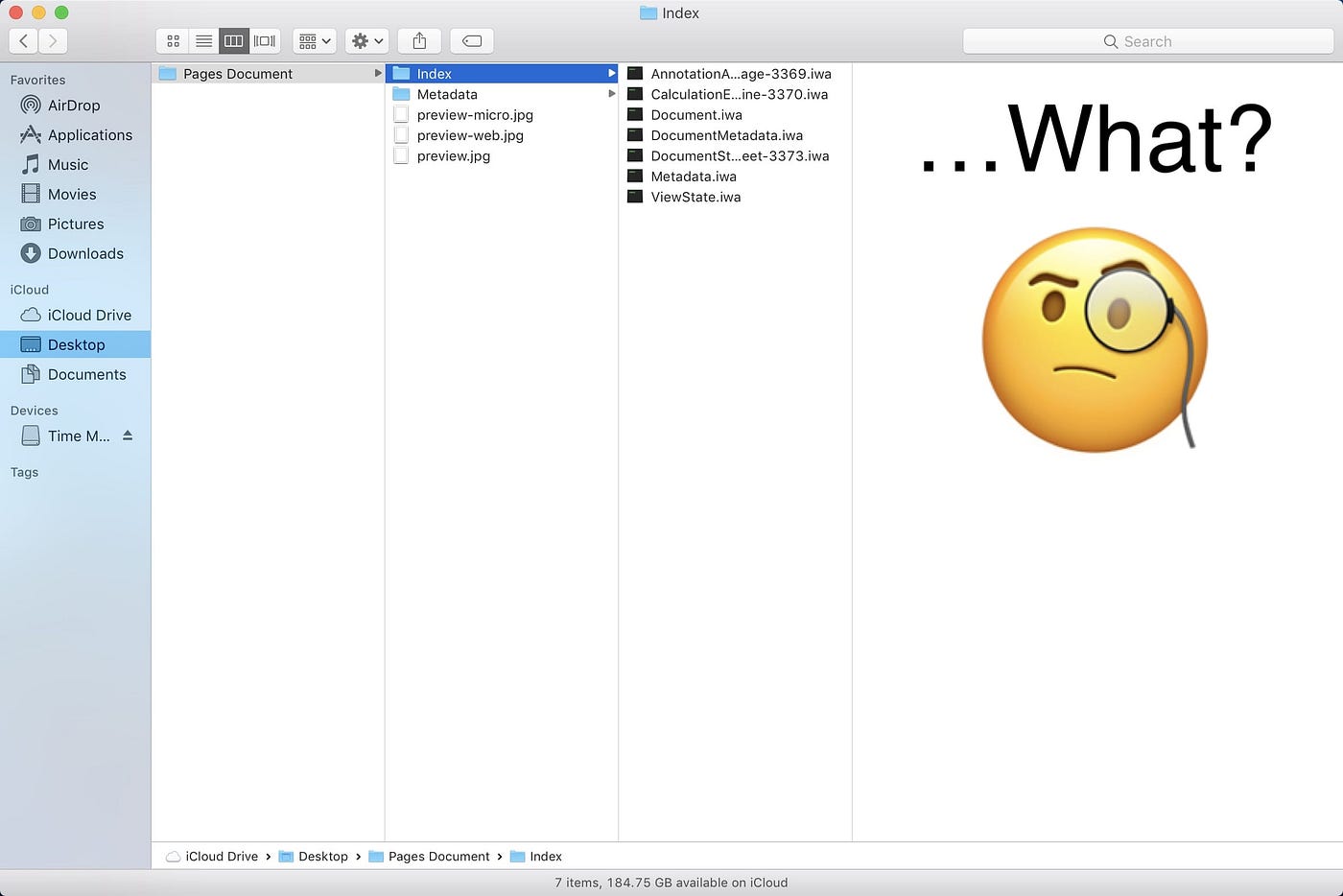Viewport: 1343px width, 896px height.
Task: Click the Tags sidebar heading
Action: pos(24,472)
